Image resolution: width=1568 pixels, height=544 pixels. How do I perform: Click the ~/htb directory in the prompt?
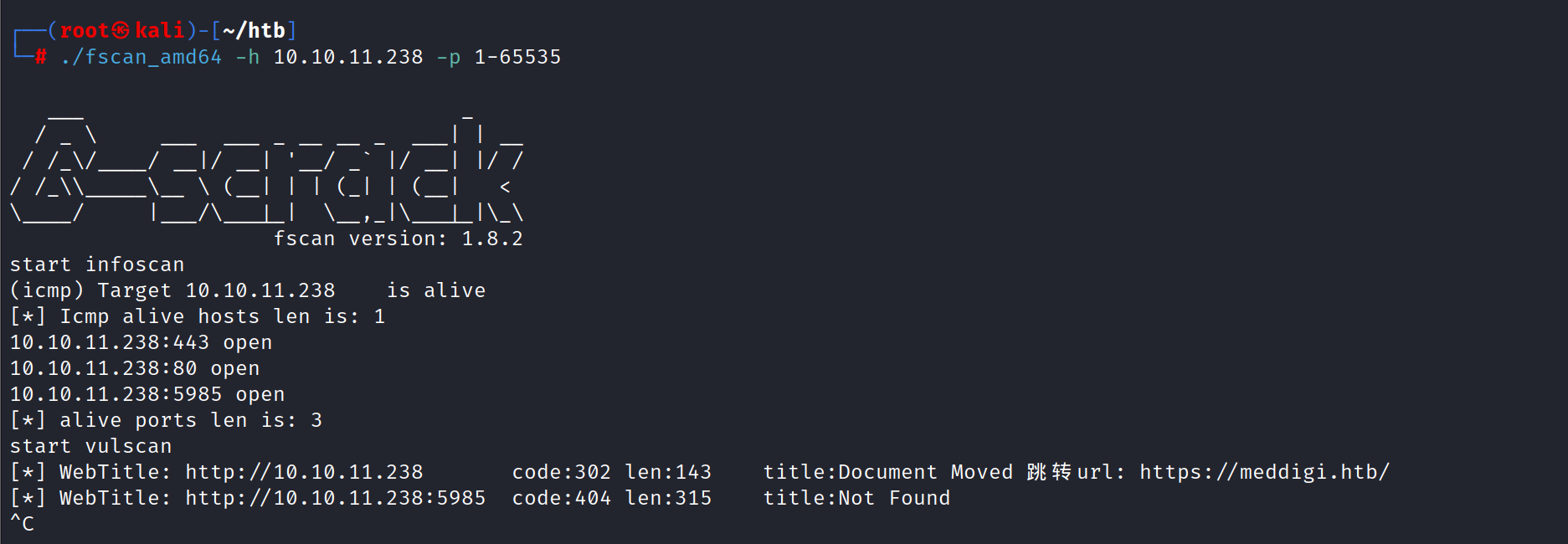(254, 31)
